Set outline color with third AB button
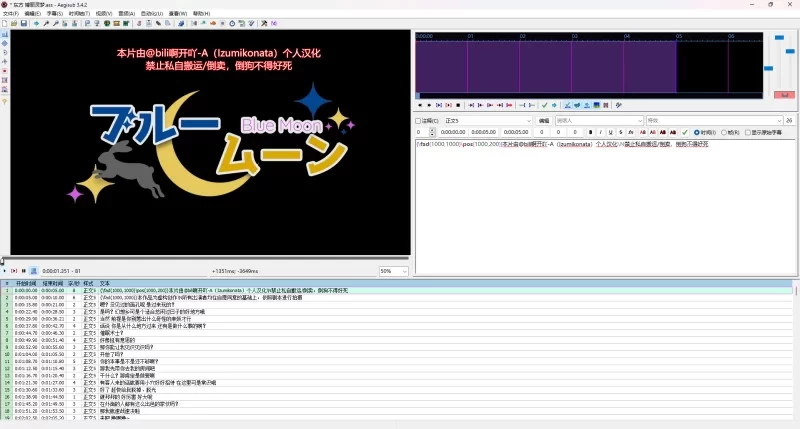The image size is (800, 429). click(x=663, y=132)
